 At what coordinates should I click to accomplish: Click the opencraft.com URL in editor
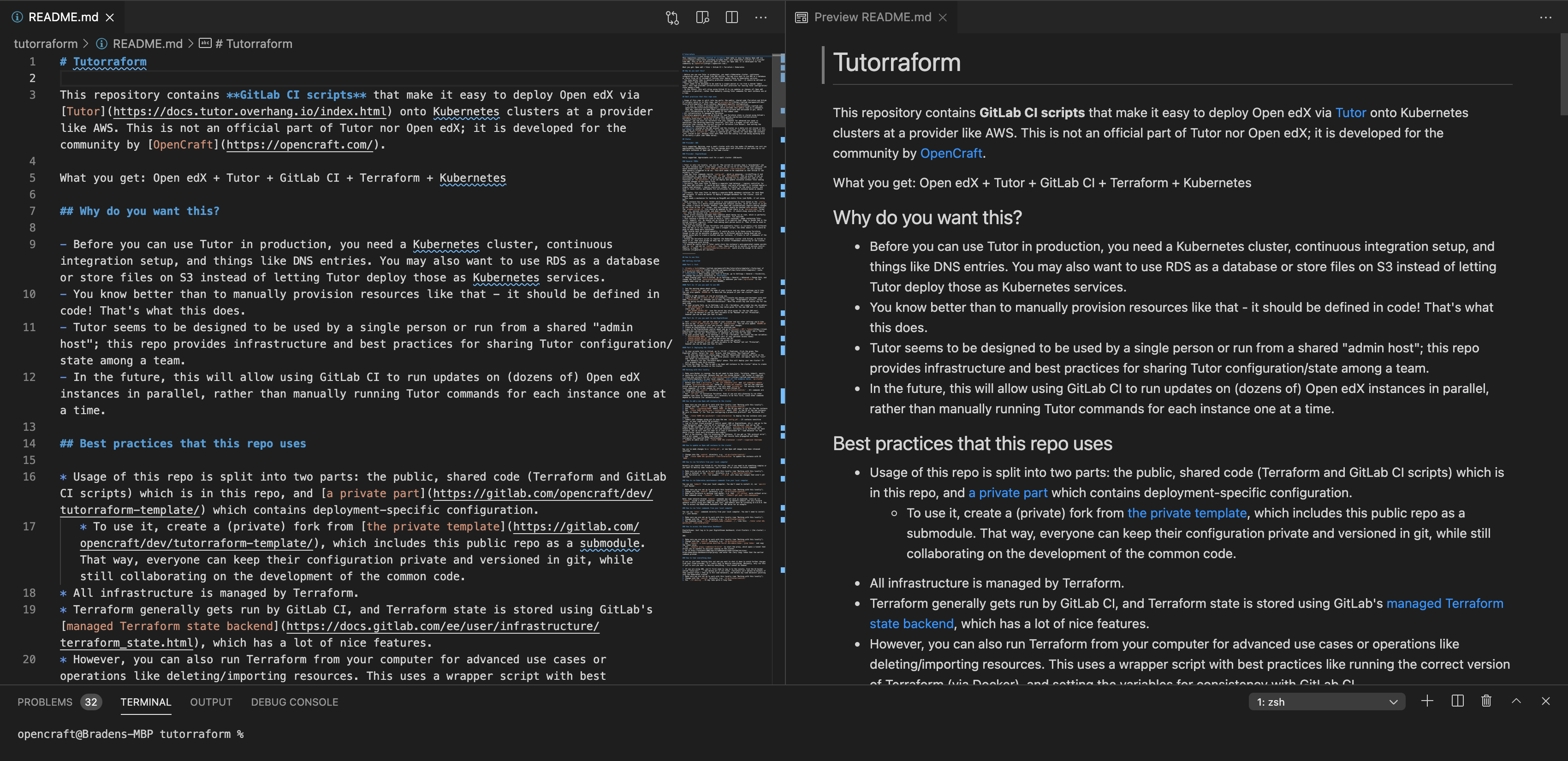click(x=299, y=145)
